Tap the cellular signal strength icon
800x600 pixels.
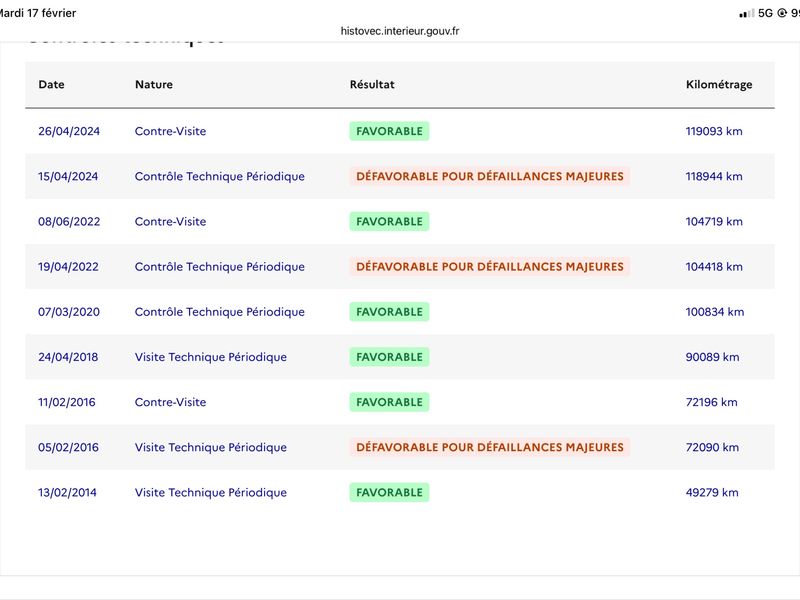[746, 13]
